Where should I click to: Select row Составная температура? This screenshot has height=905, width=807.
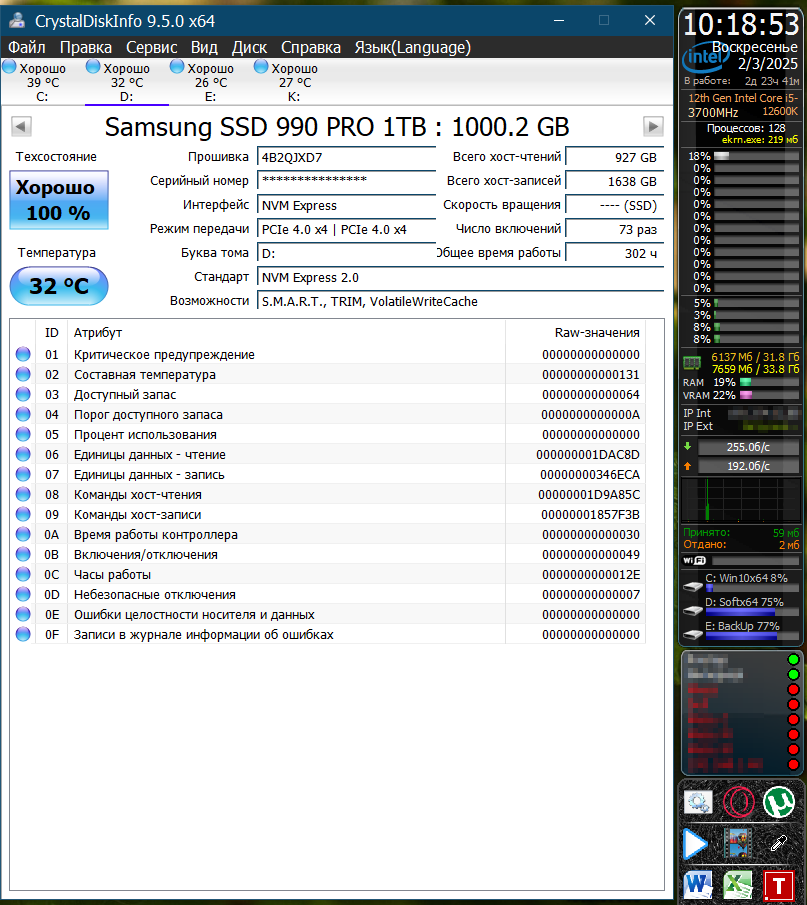click(327, 375)
